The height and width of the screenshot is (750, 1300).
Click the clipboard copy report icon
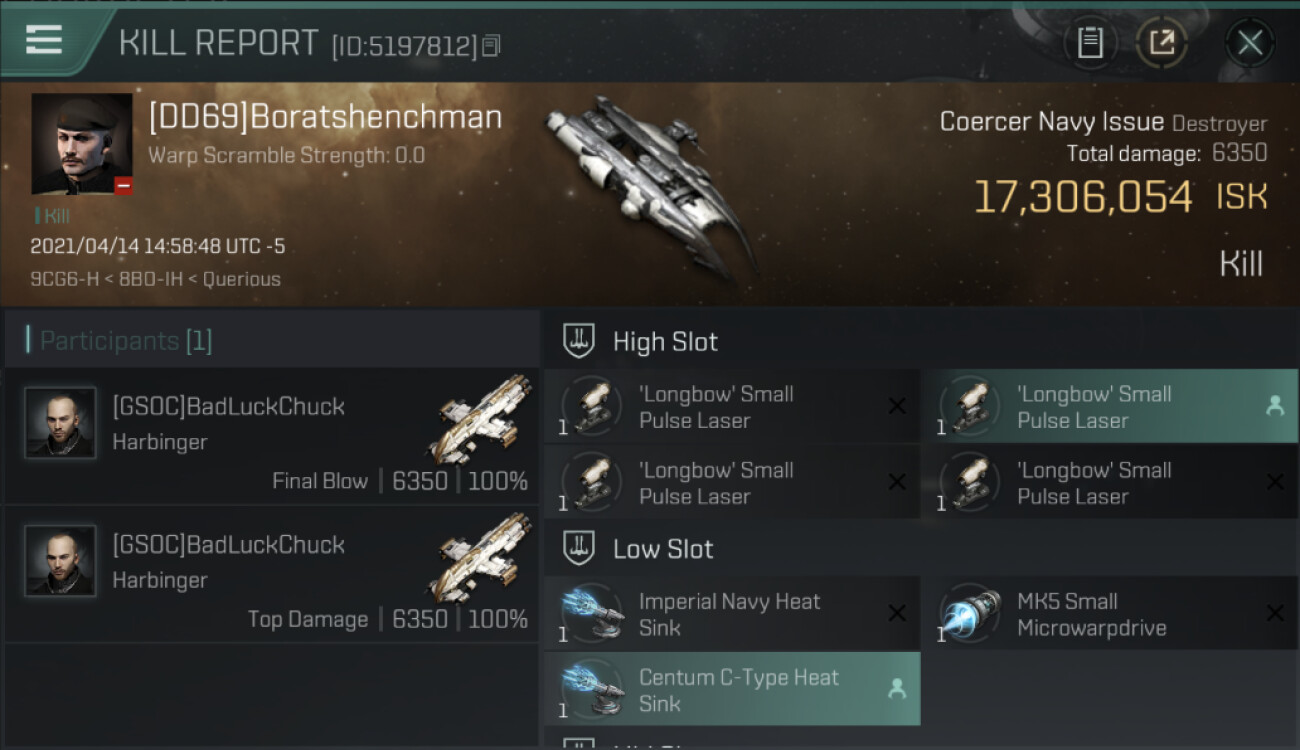pos(1090,43)
